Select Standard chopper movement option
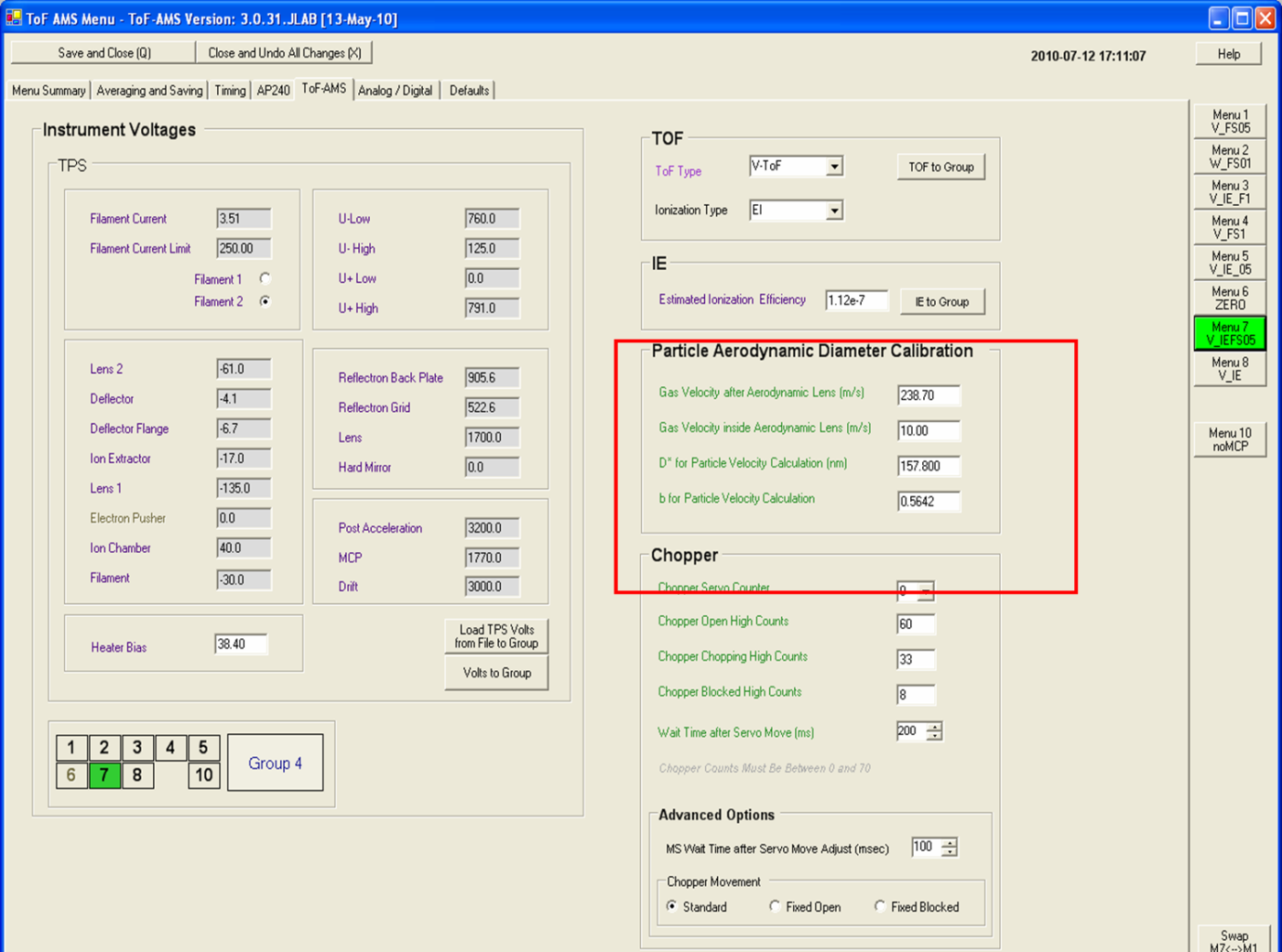The width and height of the screenshot is (1282, 952). click(x=672, y=906)
